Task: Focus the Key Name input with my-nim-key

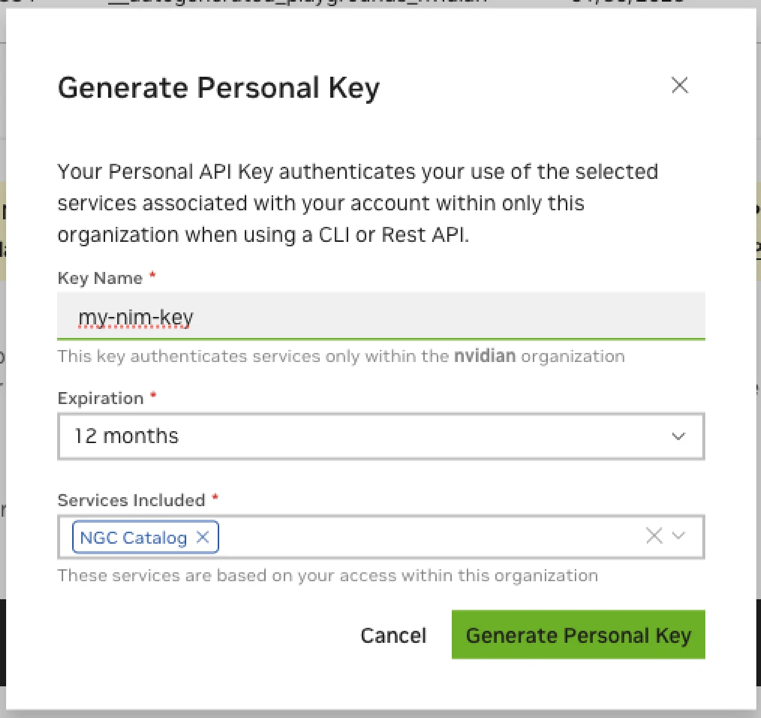Action: 381,316
